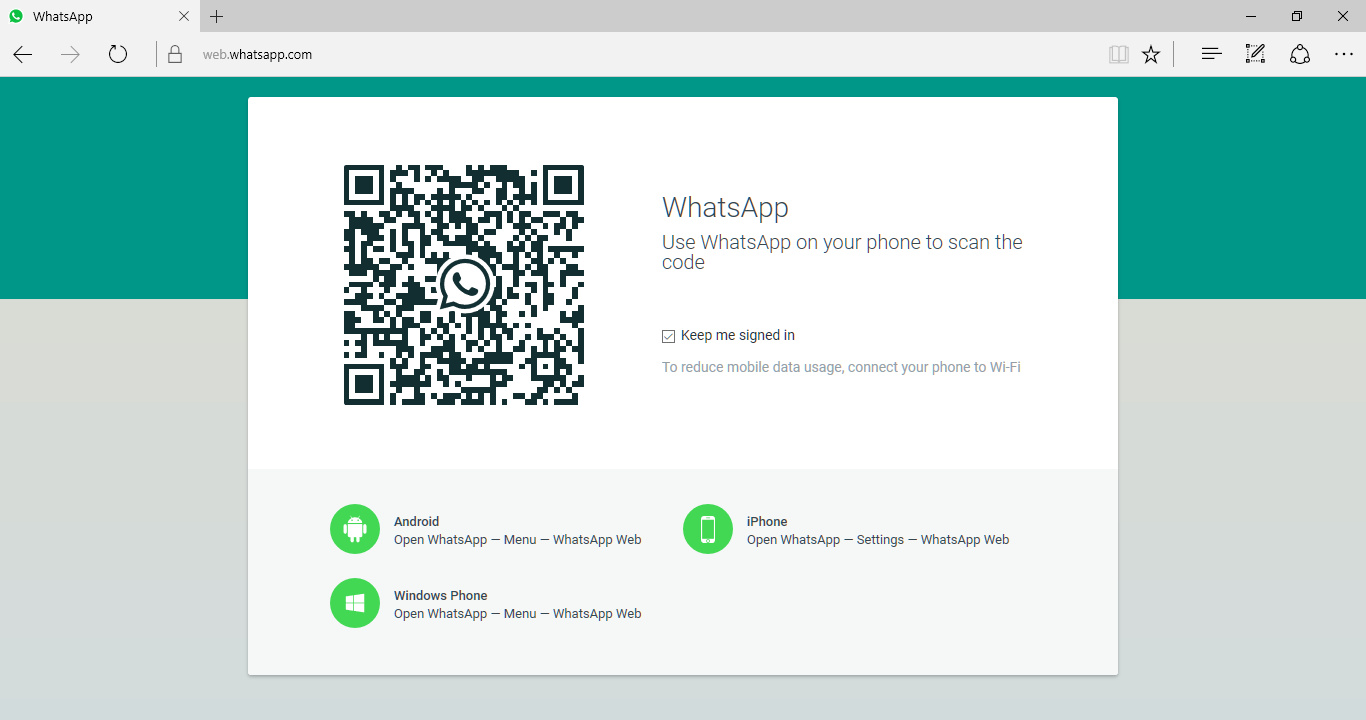Viewport: 1366px width, 720px height.
Task: Select the WhatsApp browser tab
Action: (100, 17)
